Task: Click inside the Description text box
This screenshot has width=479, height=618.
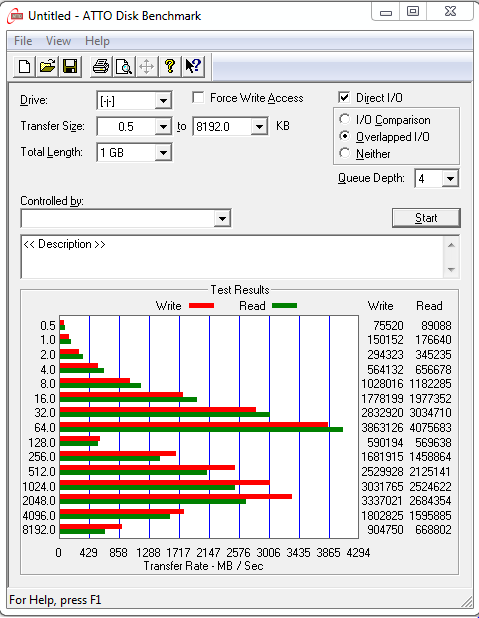Action: click(233, 257)
